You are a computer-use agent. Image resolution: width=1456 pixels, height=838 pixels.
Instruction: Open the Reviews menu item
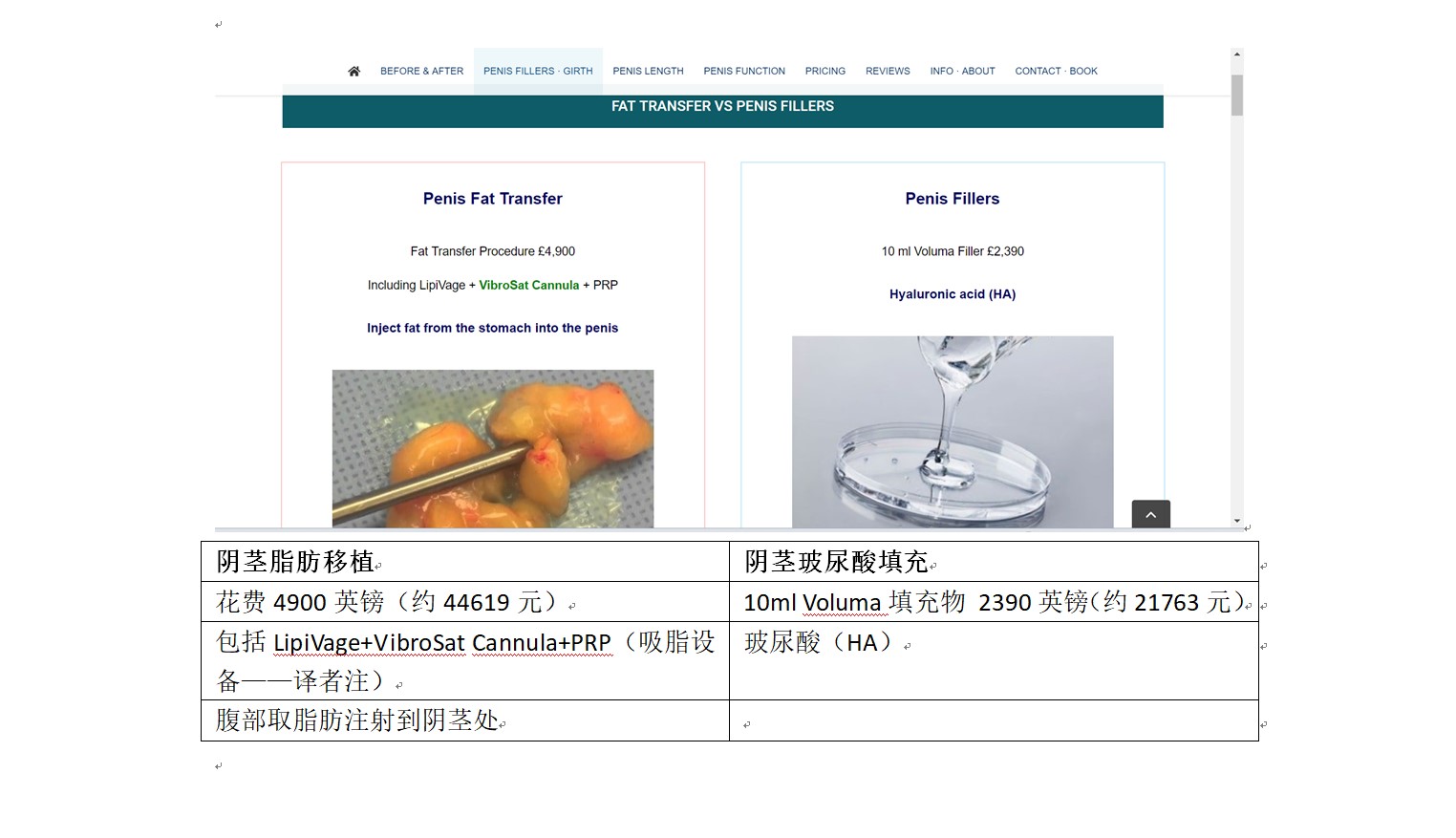click(x=888, y=71)
